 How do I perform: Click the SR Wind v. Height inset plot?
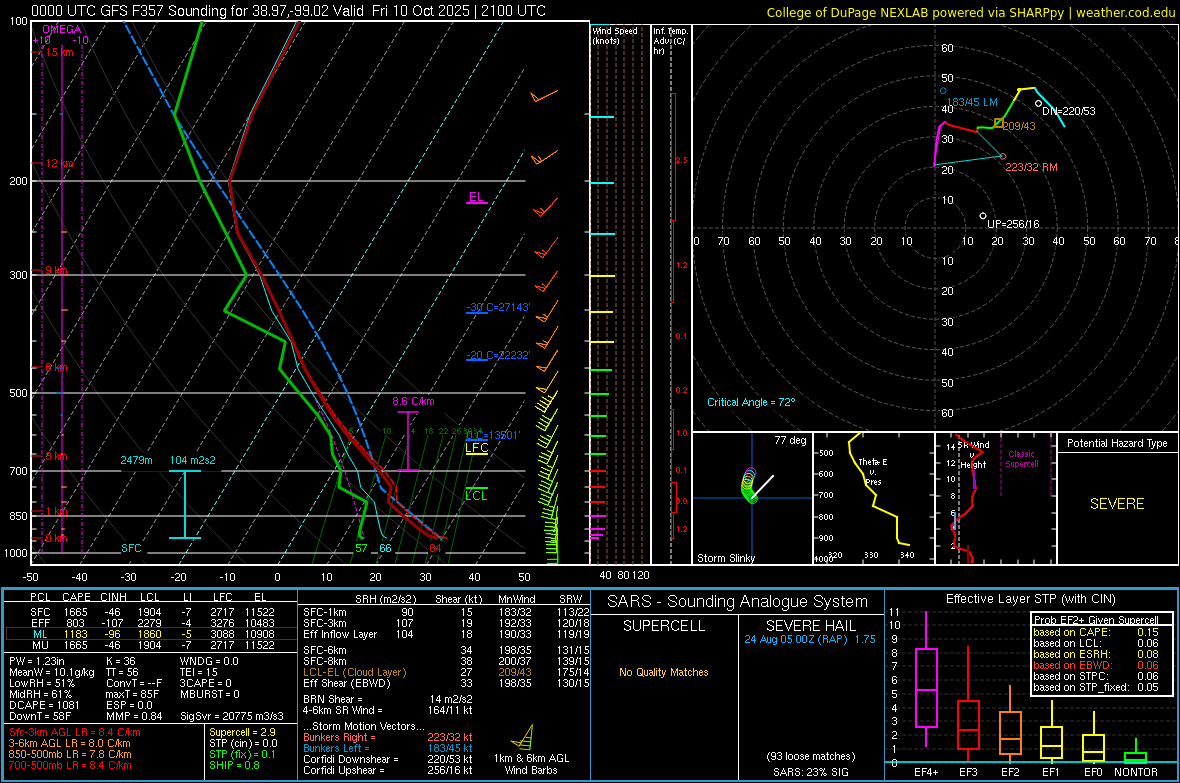(995, 497)
